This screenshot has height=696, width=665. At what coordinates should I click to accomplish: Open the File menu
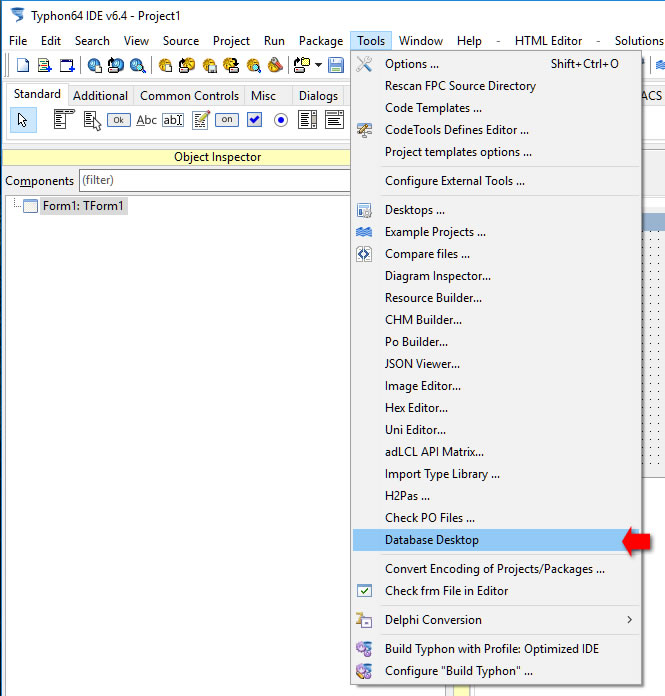click(18, 41)
